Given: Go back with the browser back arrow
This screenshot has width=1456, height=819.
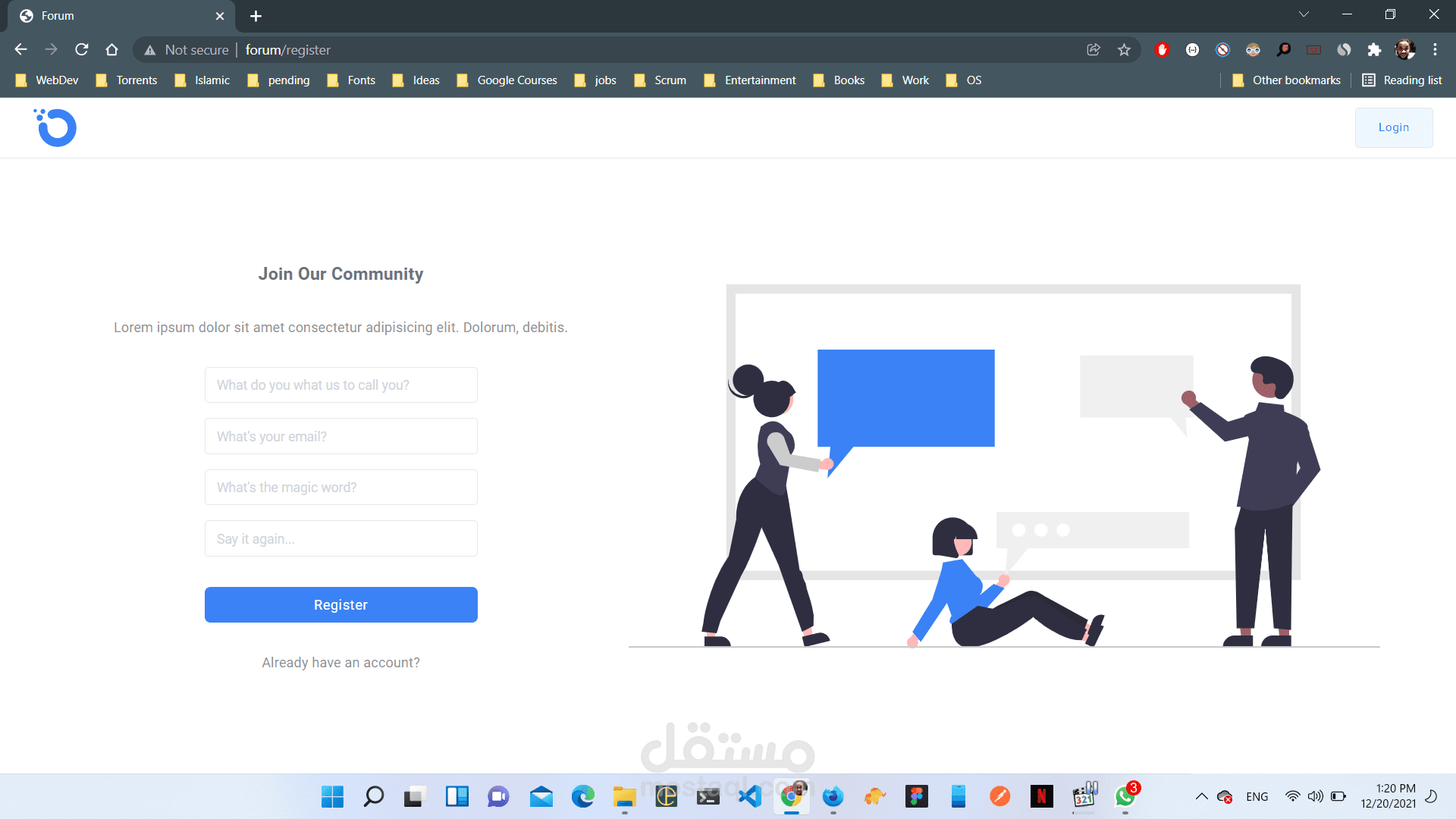Looking at the screenshot, I should (x=20, y=50).
